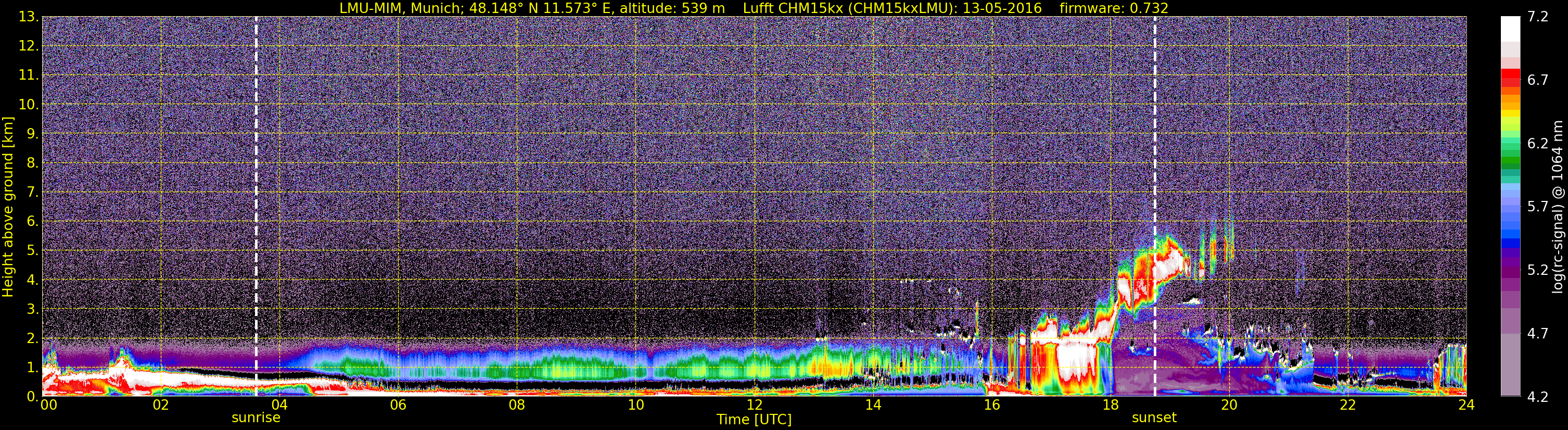Image resolution: width=1568 pixels, height=430 pixels.
Task: Click the 16 tick on the time axis
Action: [991, 405]
